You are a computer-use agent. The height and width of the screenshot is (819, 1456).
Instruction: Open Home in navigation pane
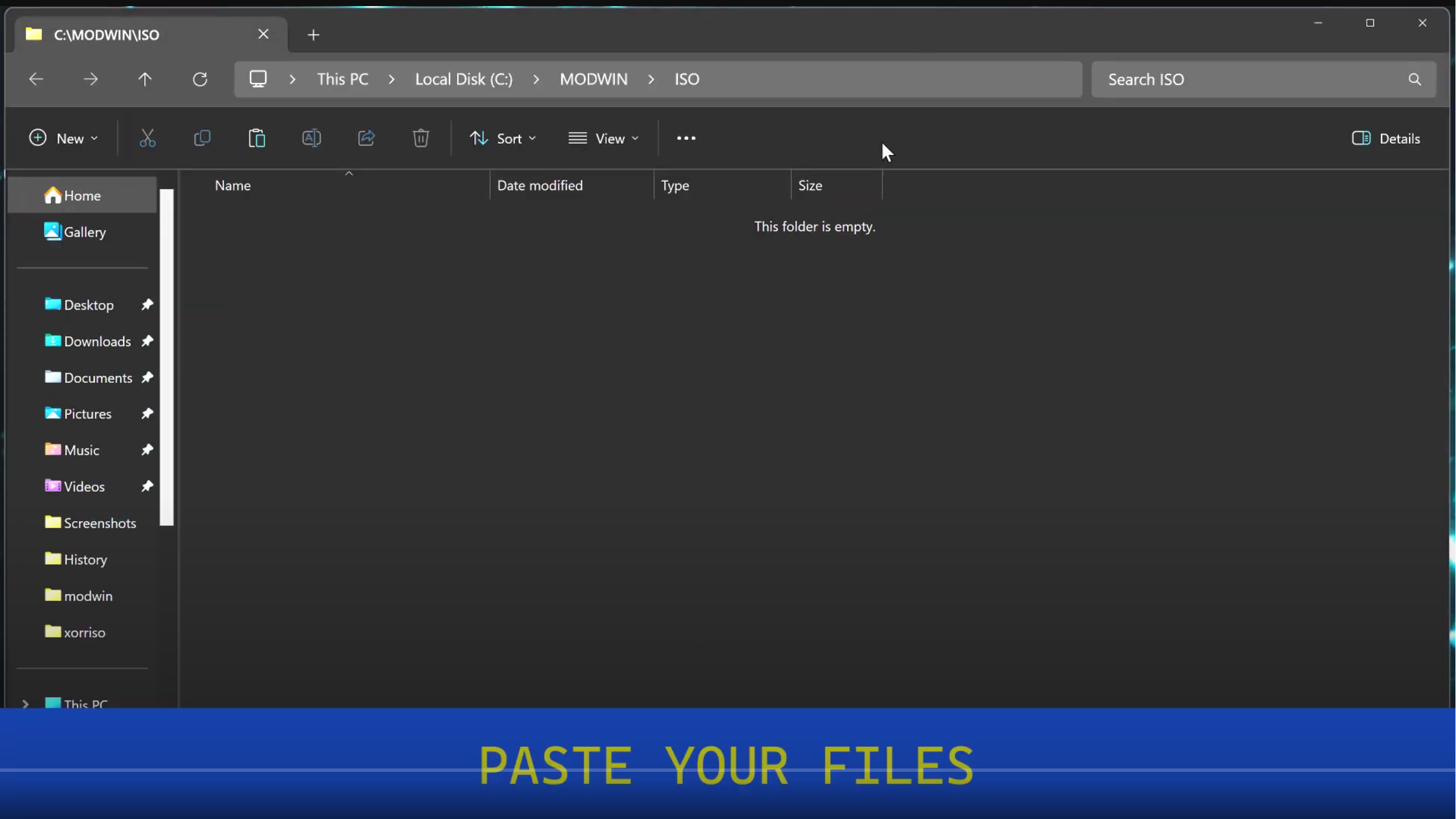(x=83, y=195)
